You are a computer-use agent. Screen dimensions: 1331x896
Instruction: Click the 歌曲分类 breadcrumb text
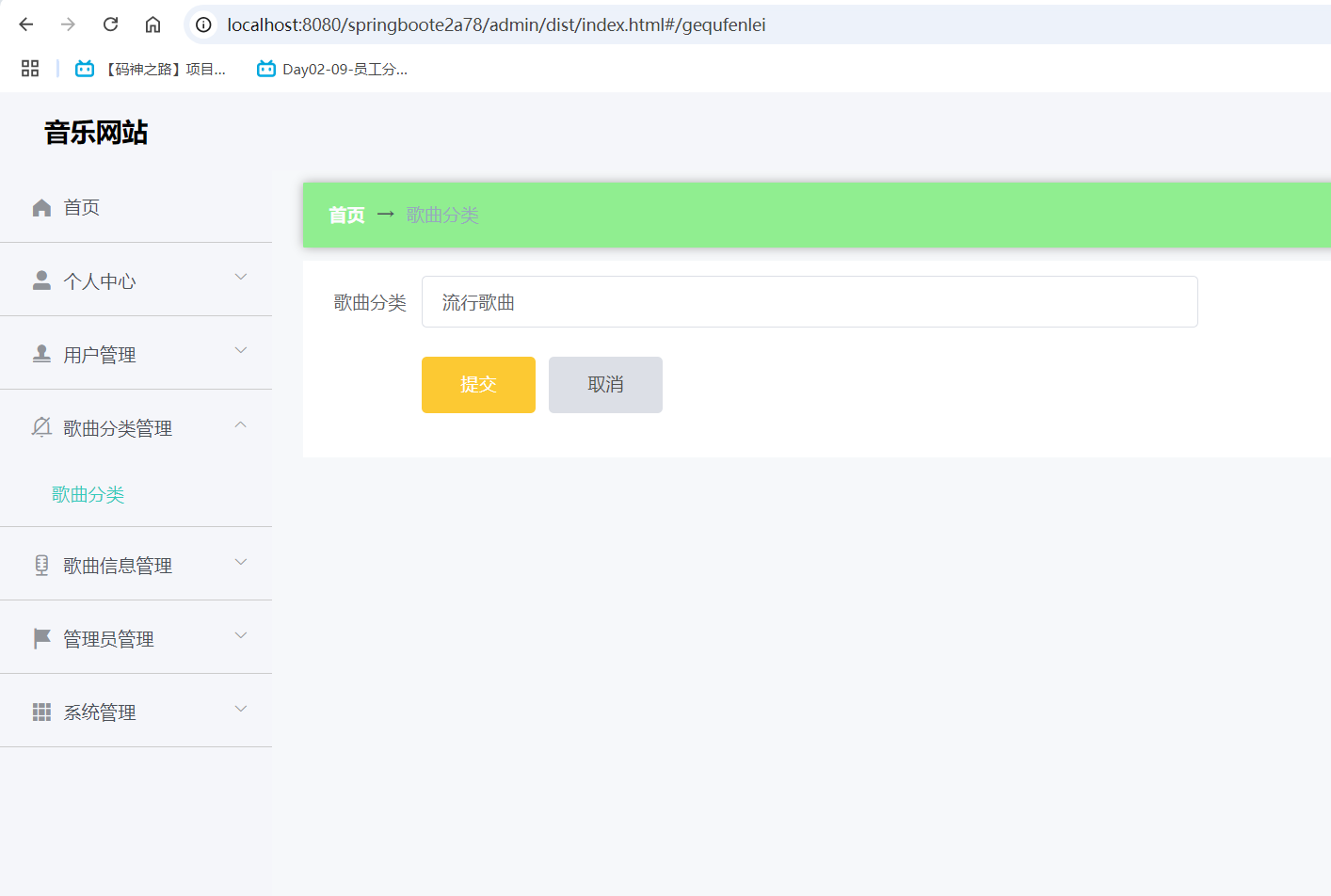coord(442,216)
